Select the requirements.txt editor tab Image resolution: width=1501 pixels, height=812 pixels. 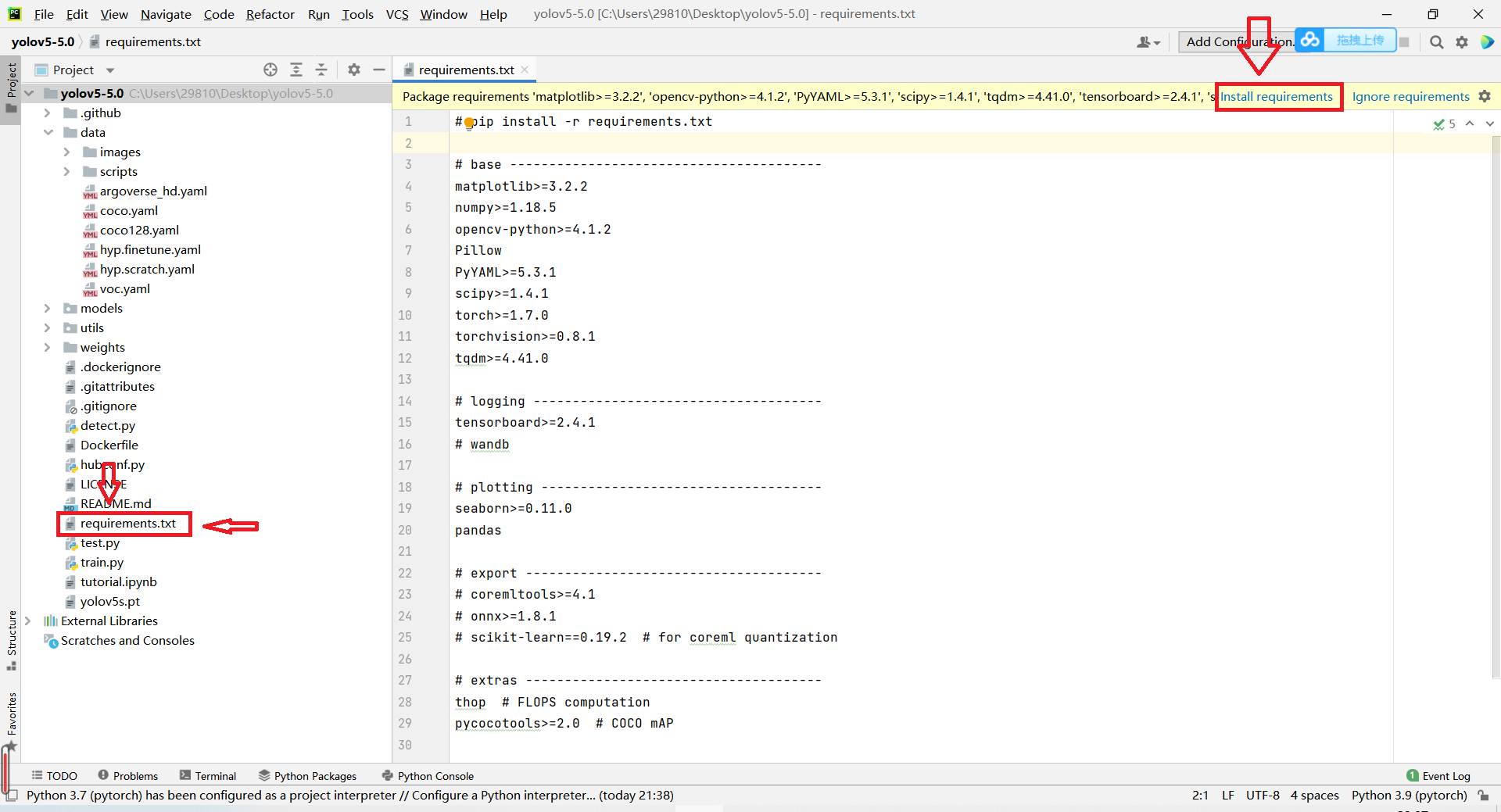[x=466, y=70]
